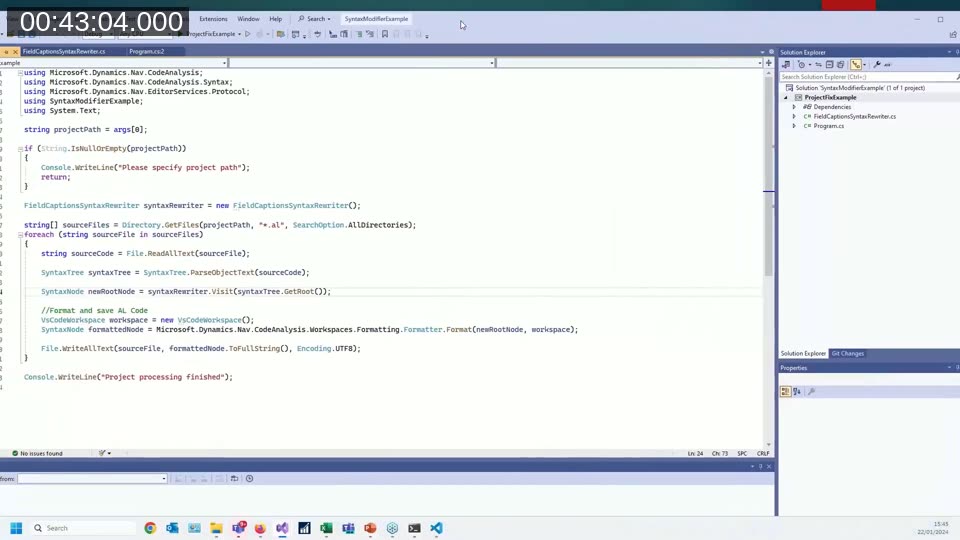Collapse the ProjectFixExample project node
Screen dimensions: 960x540
(786, 97)
